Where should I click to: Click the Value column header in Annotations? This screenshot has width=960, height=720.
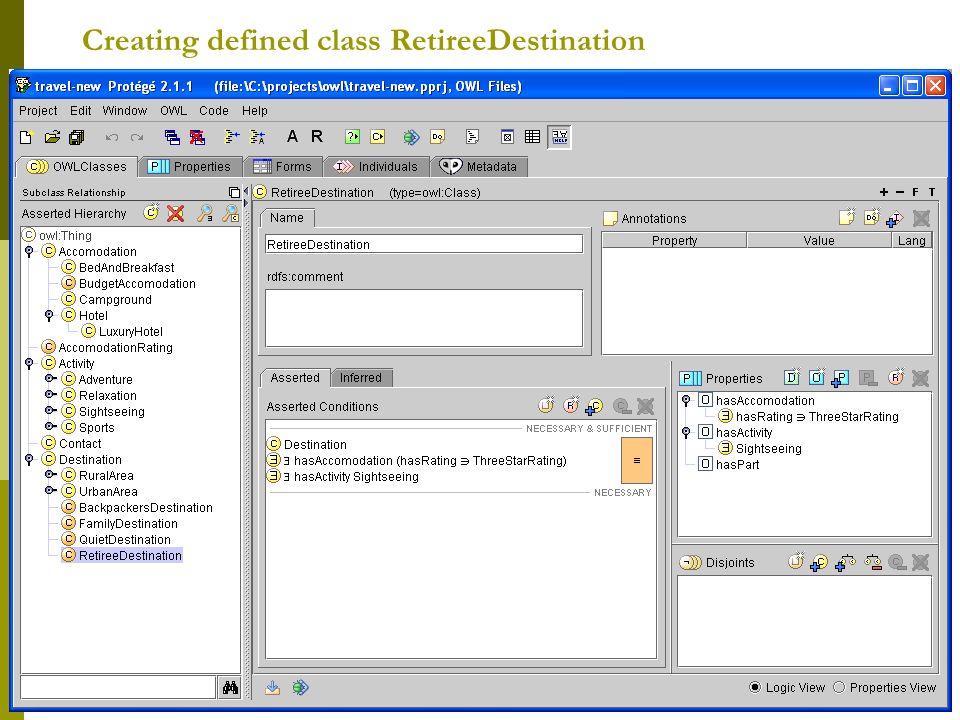[x=819, y=241]
